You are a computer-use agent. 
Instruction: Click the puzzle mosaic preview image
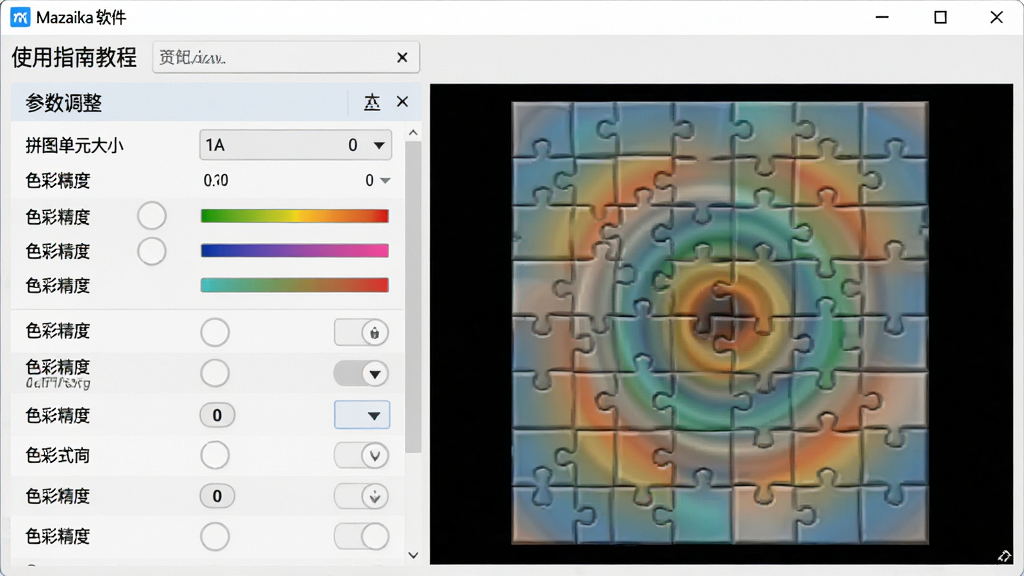(720, 323)
